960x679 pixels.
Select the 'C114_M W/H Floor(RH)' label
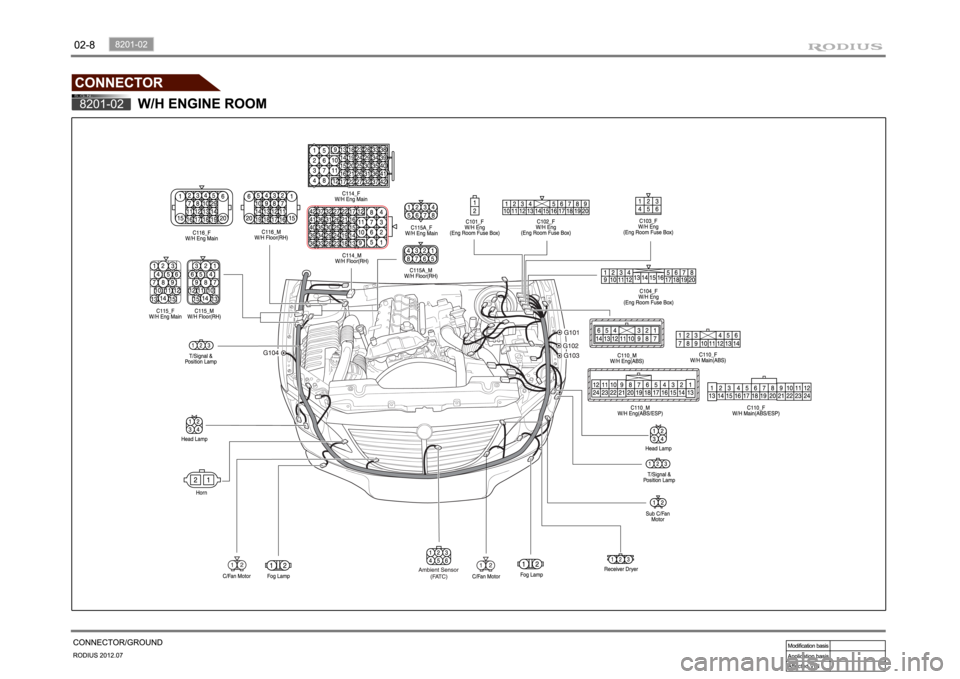[x=352, y=258]
